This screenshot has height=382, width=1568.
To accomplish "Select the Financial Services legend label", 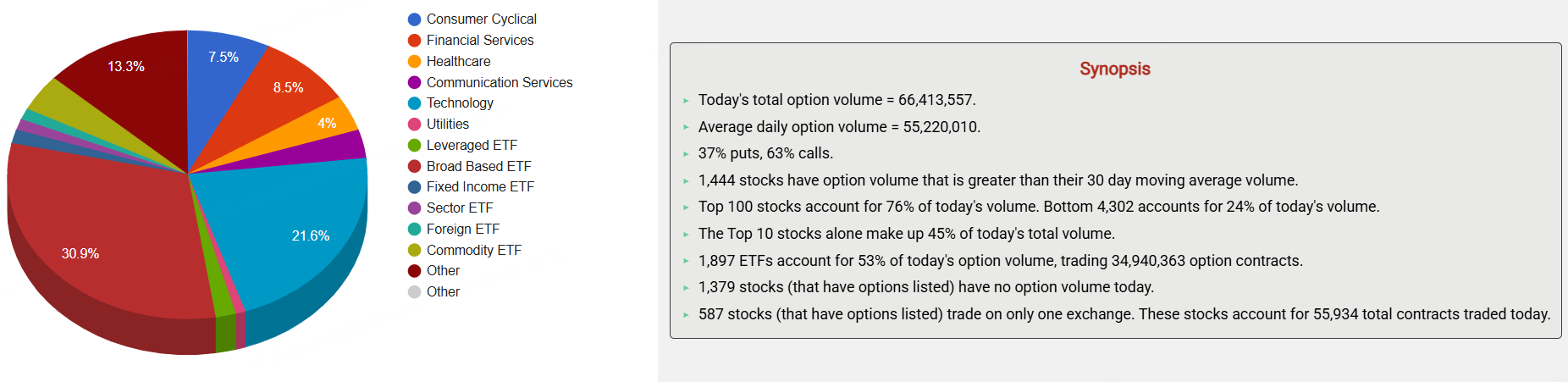I will click(480, 41).
